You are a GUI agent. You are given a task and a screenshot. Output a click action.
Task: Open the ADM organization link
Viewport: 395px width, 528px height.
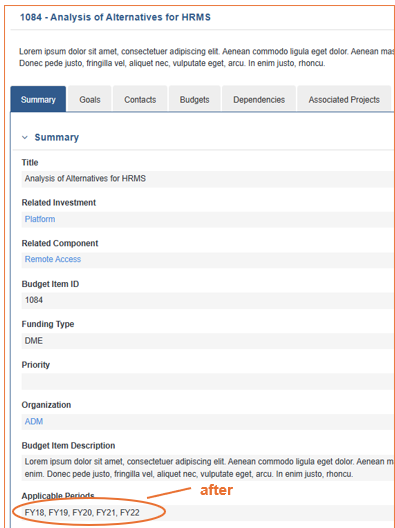click(x=34, y=421)
